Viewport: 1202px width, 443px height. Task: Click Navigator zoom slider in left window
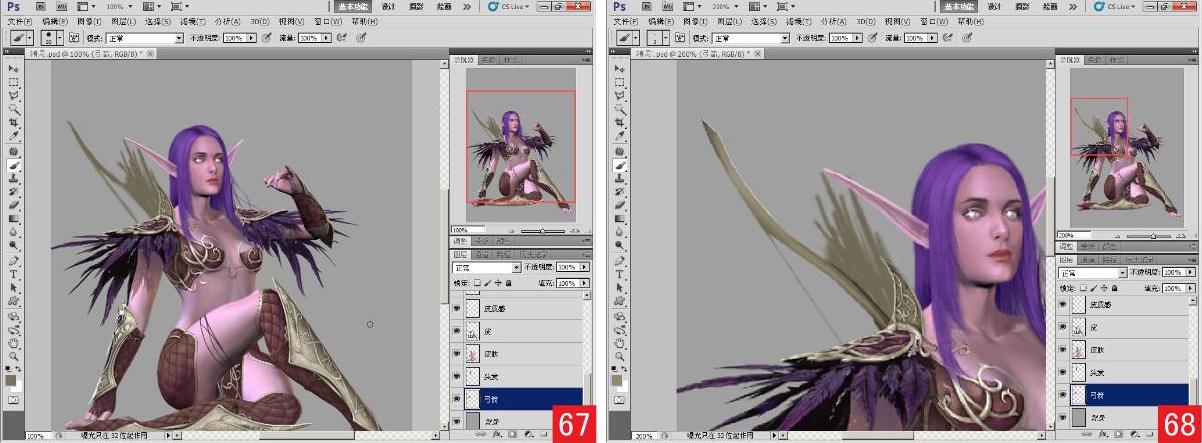(x=541, y=231)
